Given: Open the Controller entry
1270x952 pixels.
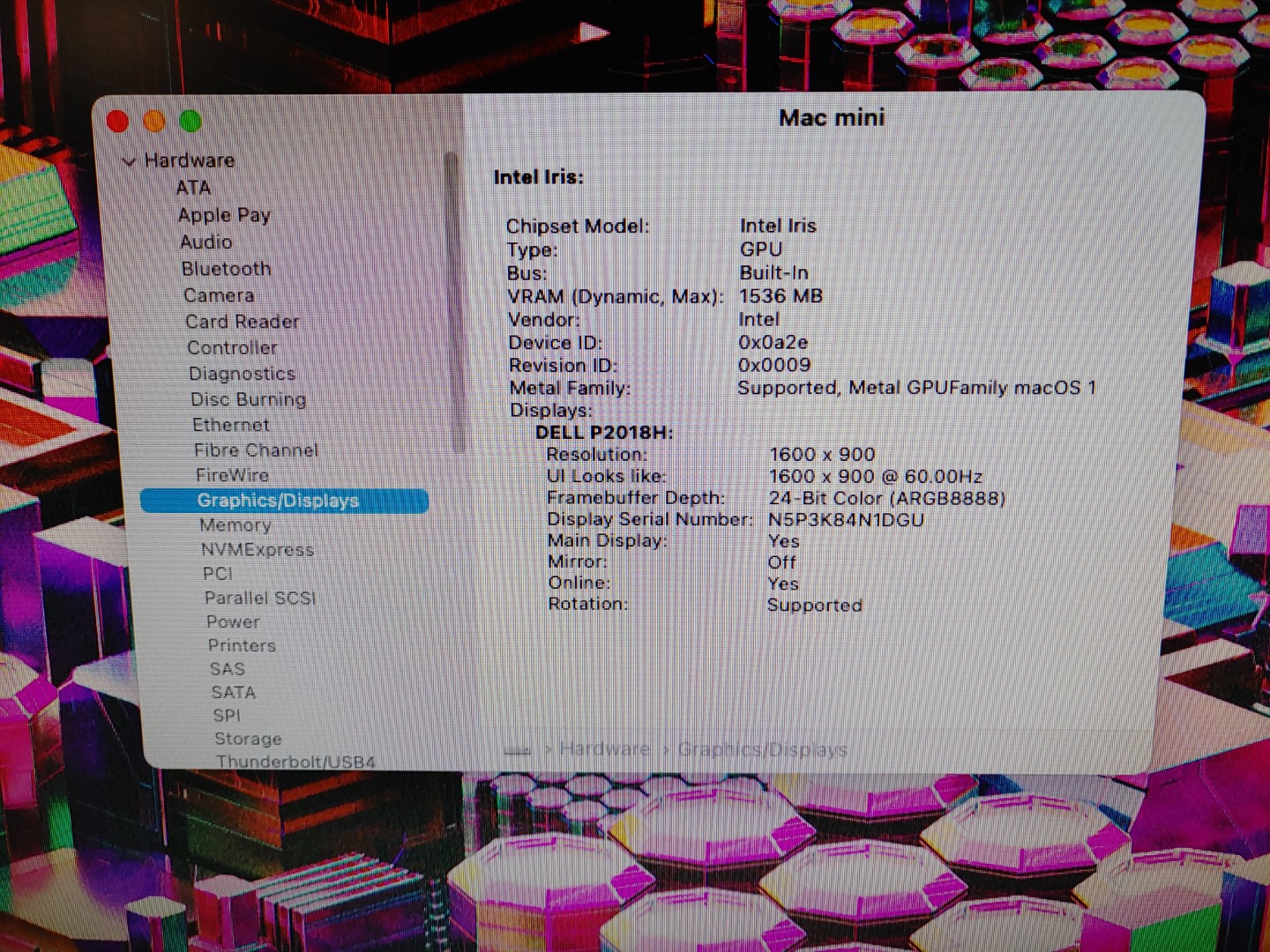Looking at the screenshot, I should point(232,348).
